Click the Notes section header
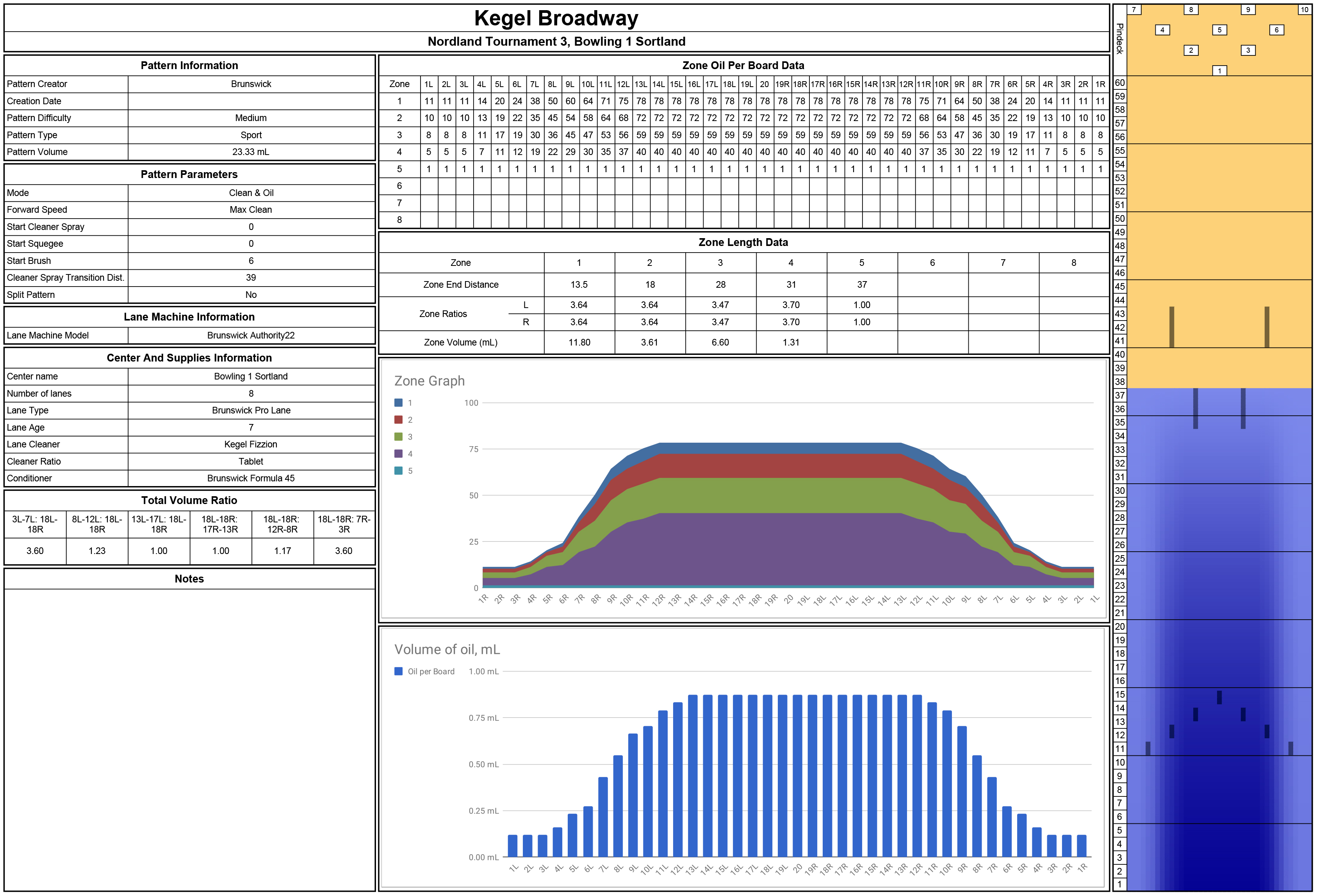Viewport: 1317px width, 896px height. [189, 579]
